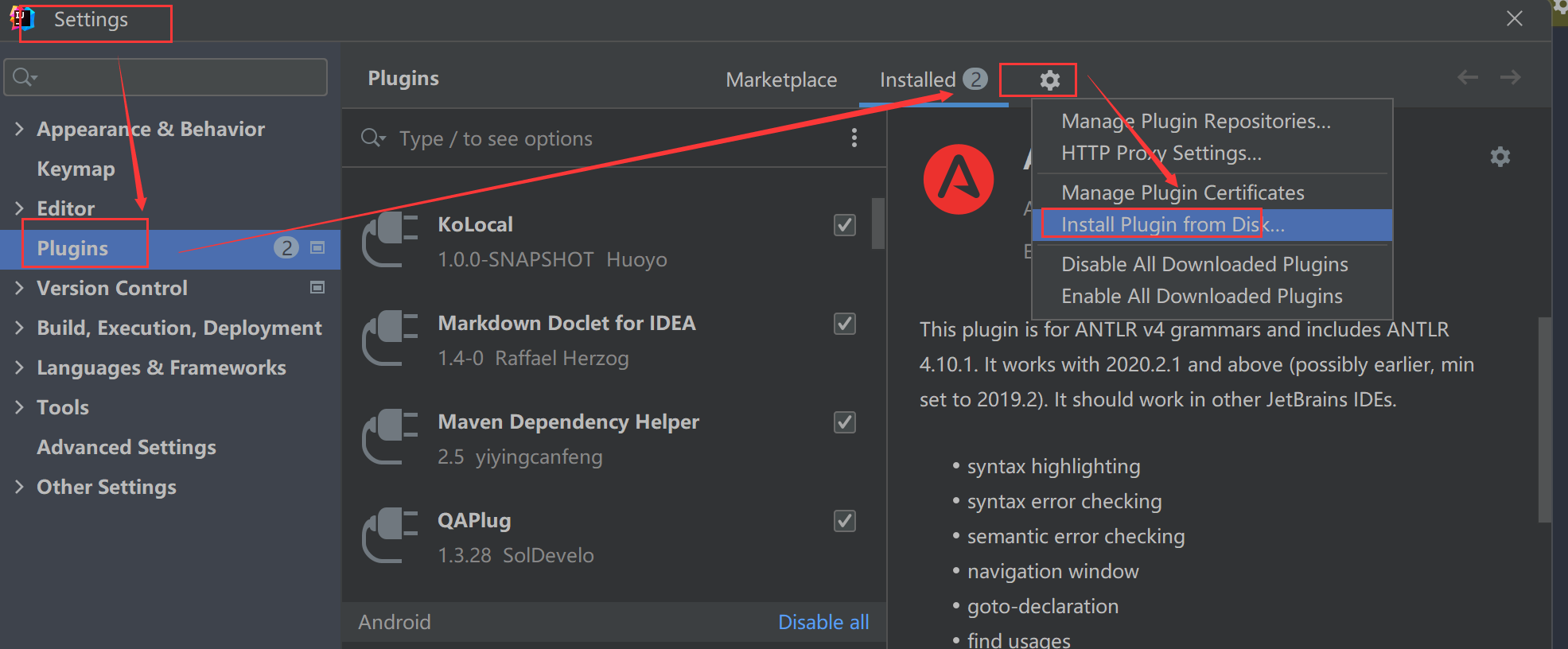The width and height of the screenshot is (1568, 649).
Task: Switch to the Marketplace tab
Action: pyautogui.click(x=781, y=80)
